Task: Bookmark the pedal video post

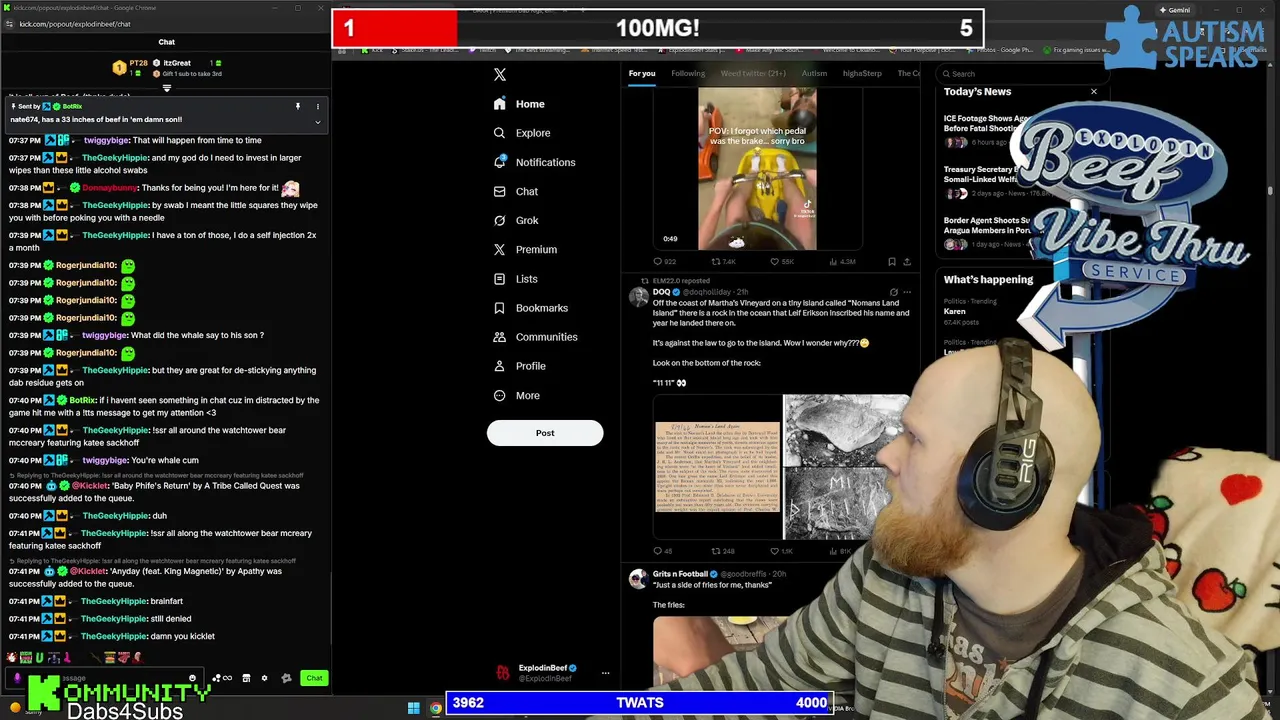Action: 892,262
